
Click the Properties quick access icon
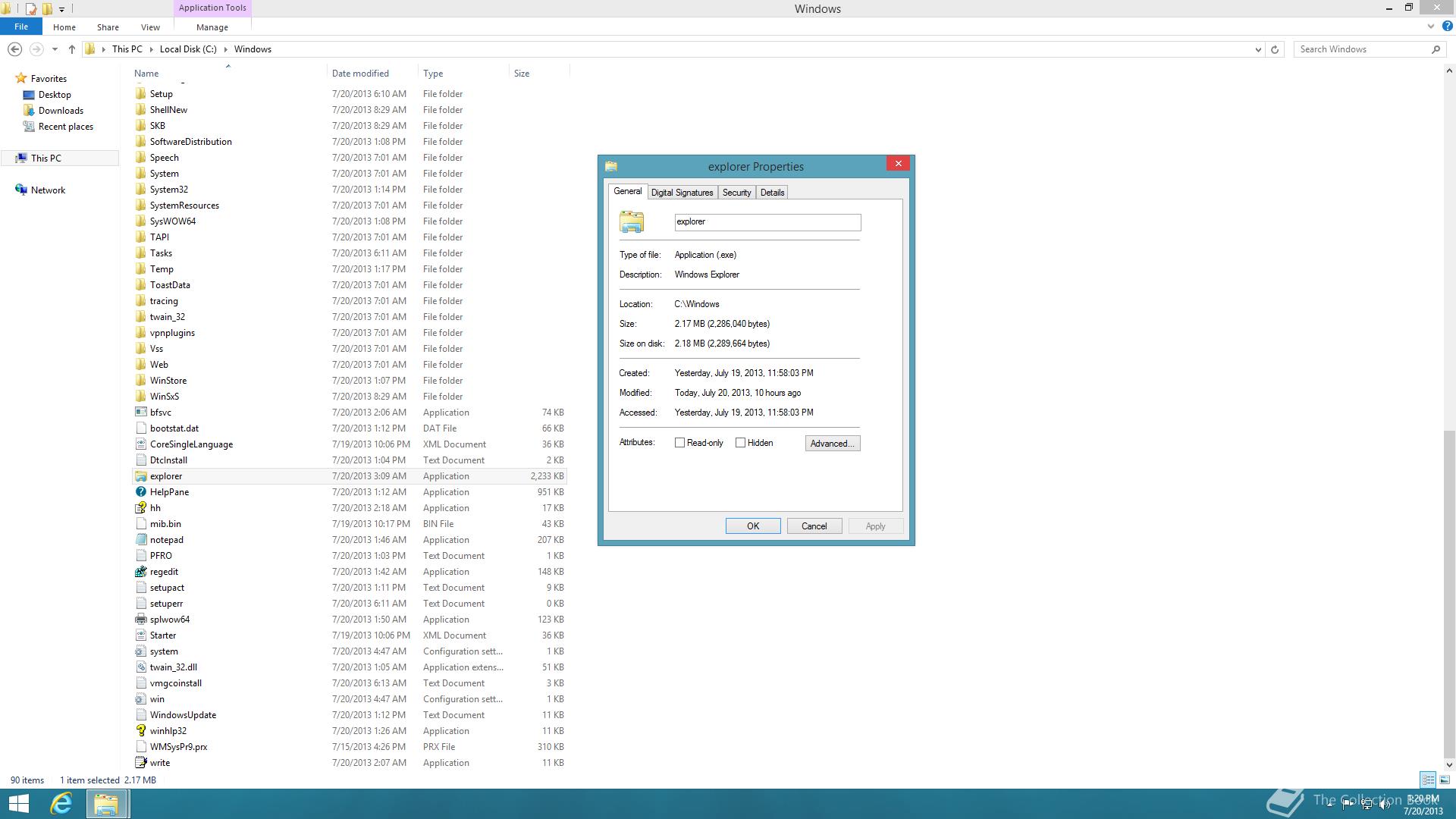(x=31, y=9)
